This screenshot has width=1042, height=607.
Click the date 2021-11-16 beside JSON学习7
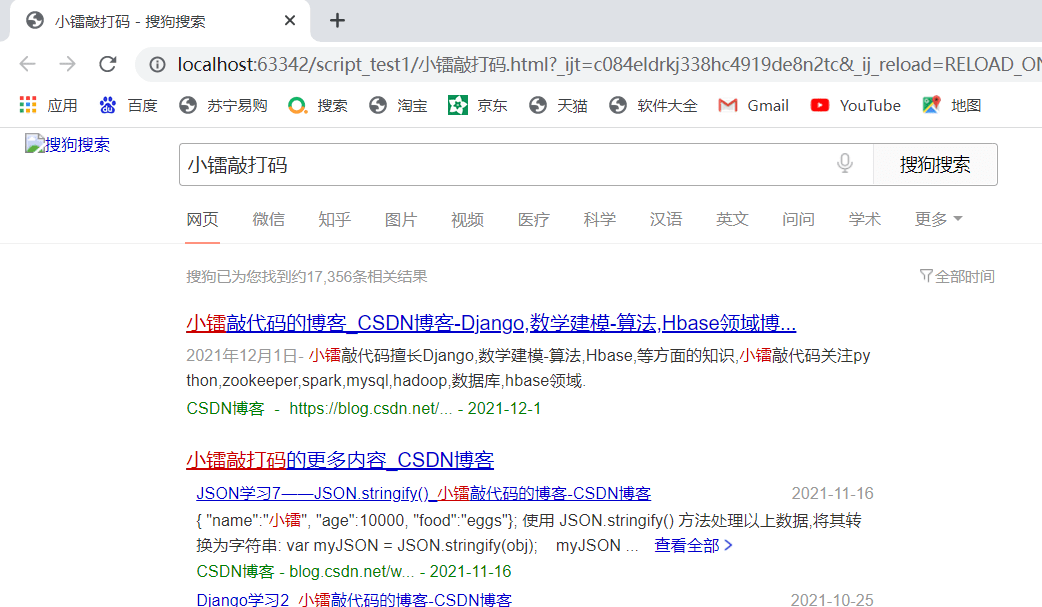pos(832,493)
